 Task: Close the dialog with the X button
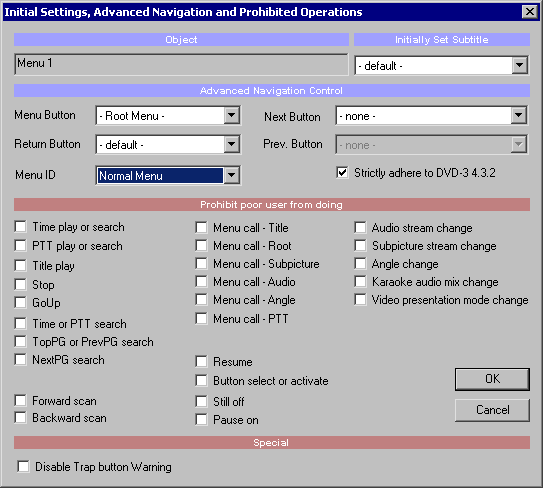[x=529, y=12]
